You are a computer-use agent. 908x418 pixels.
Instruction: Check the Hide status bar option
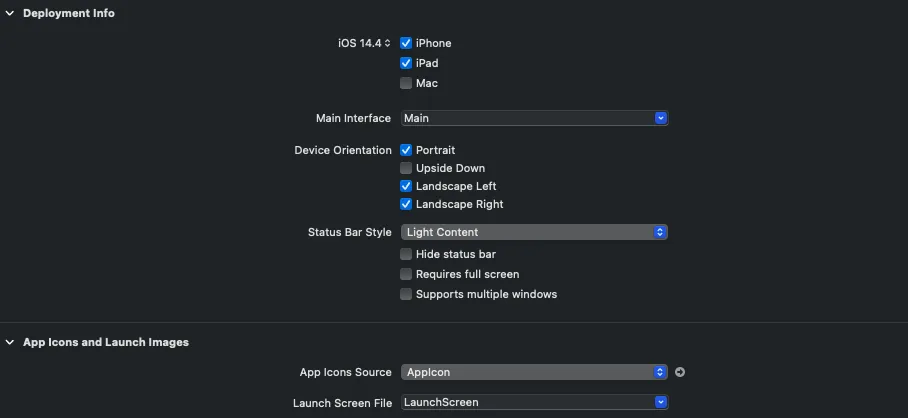click(x=406, y=254)
